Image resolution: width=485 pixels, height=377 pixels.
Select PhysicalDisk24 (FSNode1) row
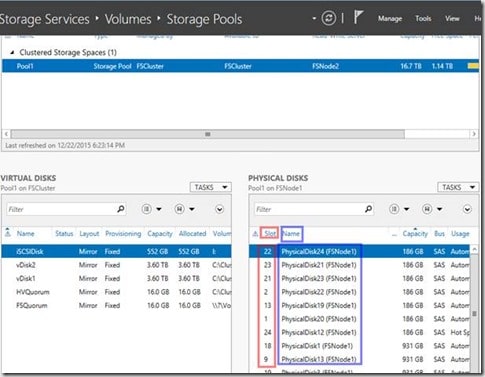[x=360, y=251]
